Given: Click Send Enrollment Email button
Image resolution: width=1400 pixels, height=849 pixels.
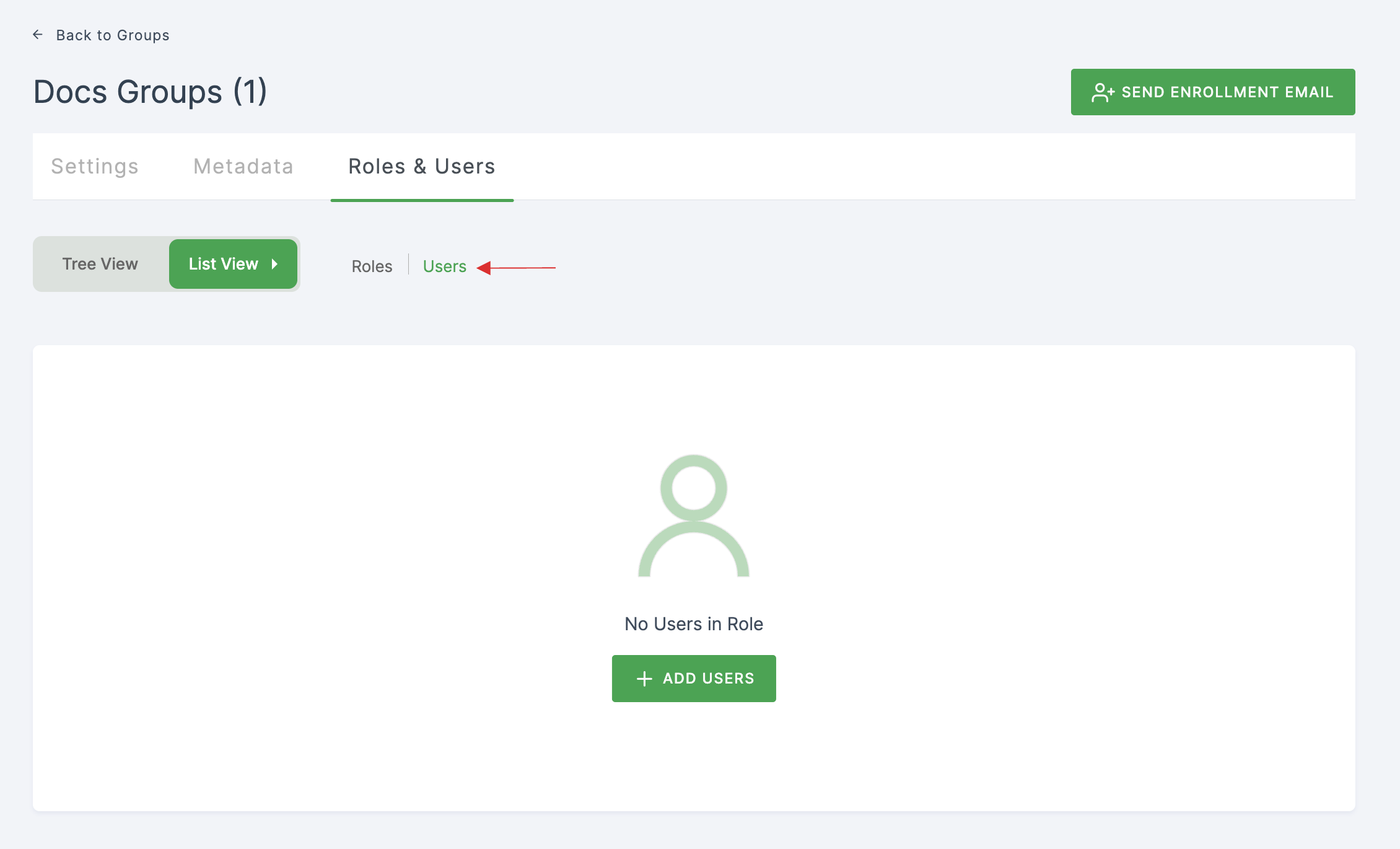Looking at the screenshot, I should [1212, 92].
